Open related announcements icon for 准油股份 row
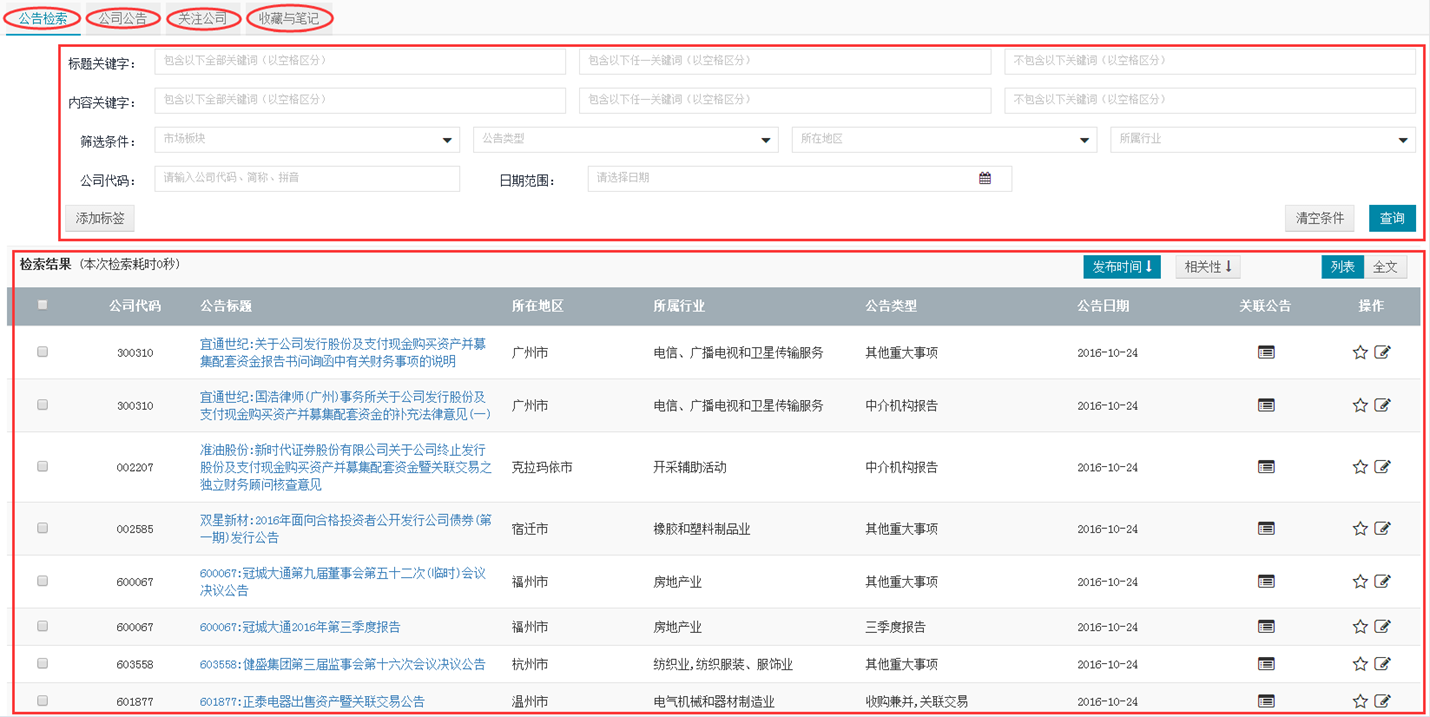The height and width of the screenshot is (717, 1430). coord(1266,467)
